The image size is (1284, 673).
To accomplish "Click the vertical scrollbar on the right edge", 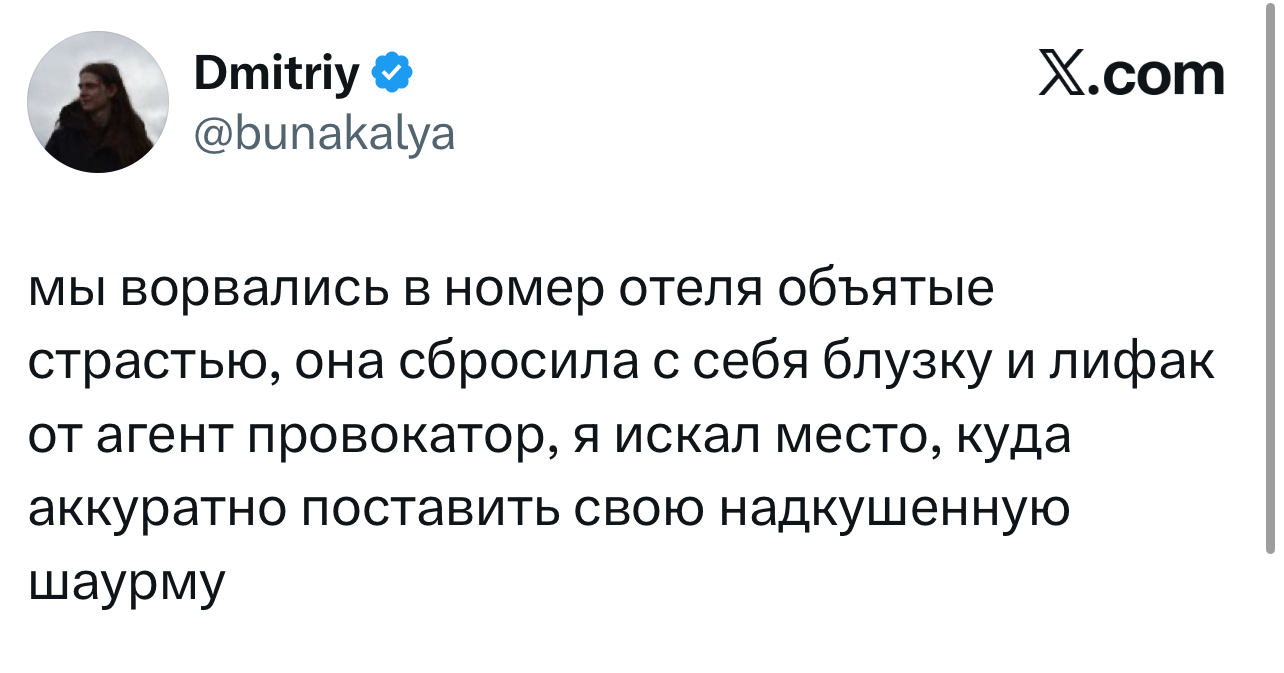I will (x=1270, y=300).
